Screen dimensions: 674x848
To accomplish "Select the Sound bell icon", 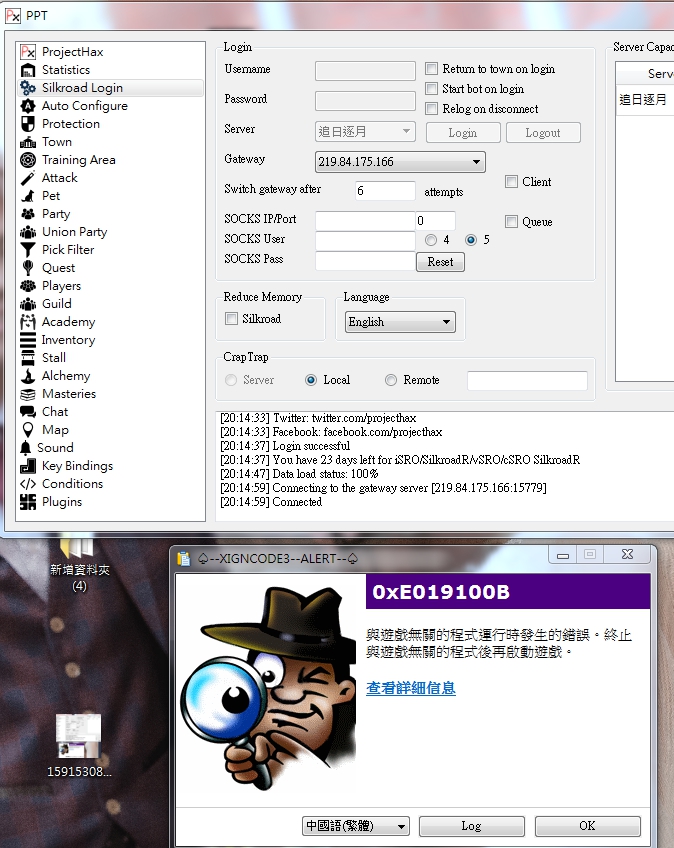I will coord(26,448).
